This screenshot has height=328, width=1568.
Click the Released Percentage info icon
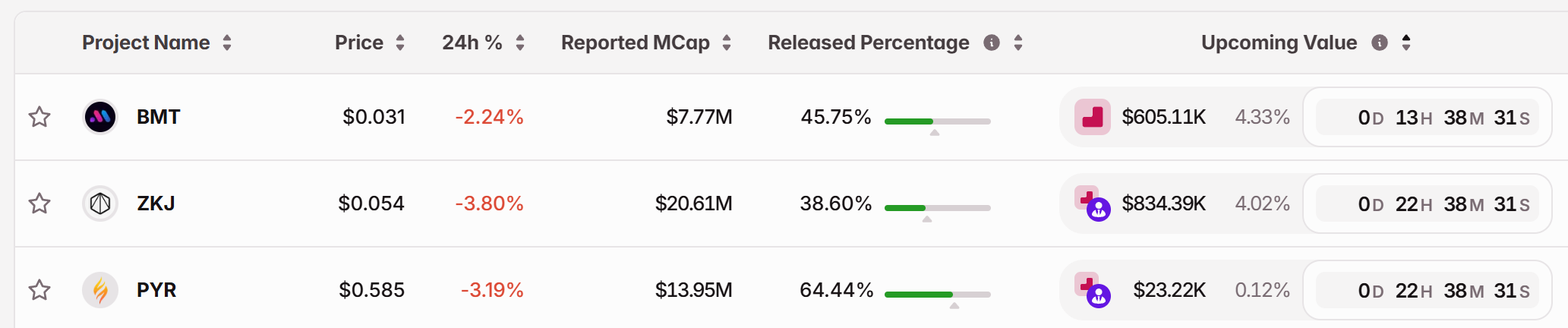click(991, 43)
